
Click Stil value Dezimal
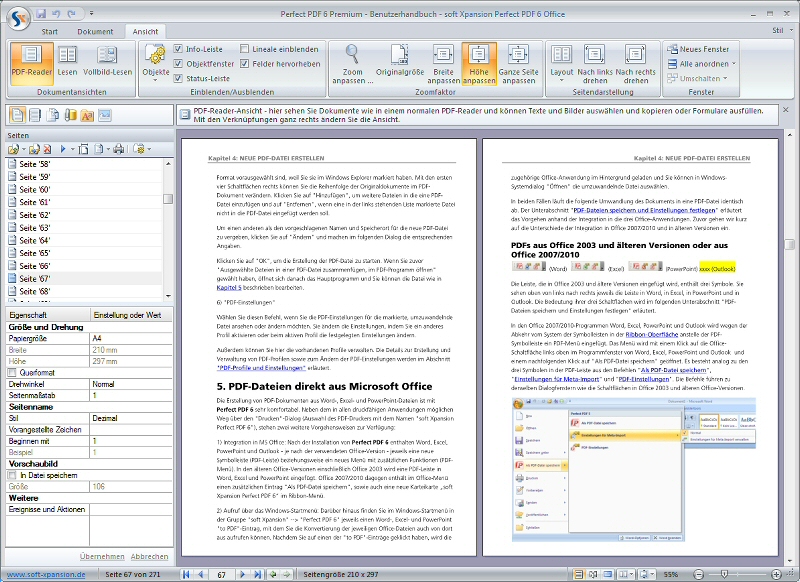point(131,418)
